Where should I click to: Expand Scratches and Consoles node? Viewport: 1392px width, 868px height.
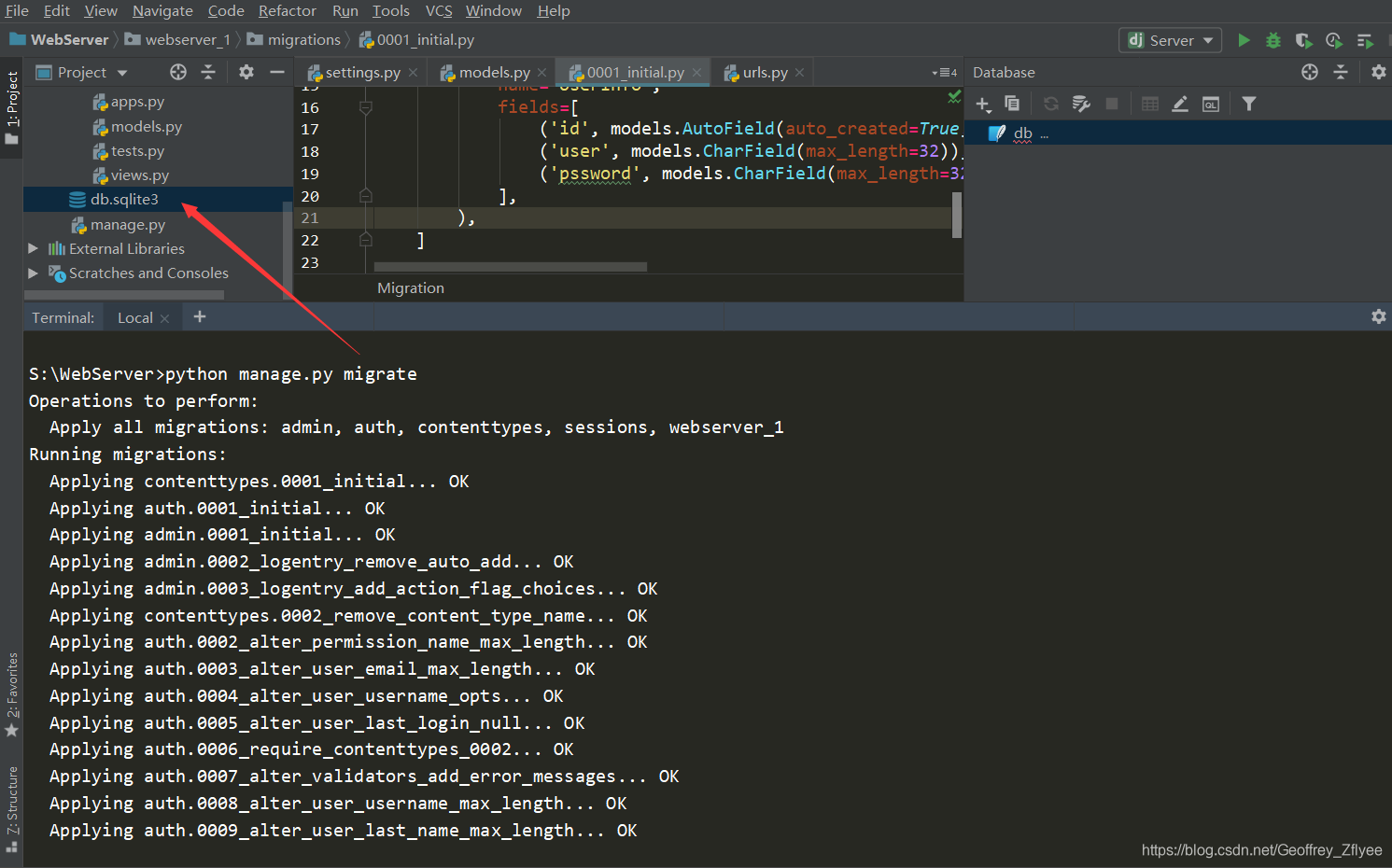coord(33,273)
